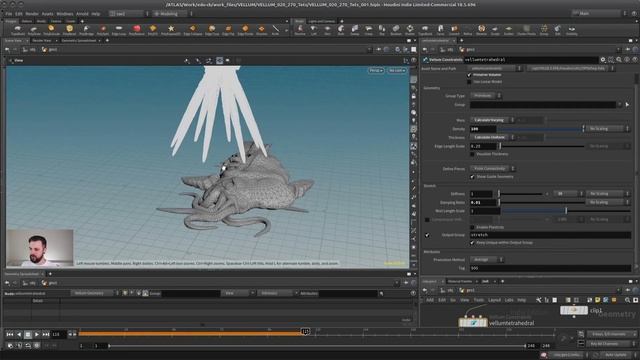Screen dimensions: 640x360
Task: Toggle Keep Unique within Output Group
Action: click(x=472, y=243)
